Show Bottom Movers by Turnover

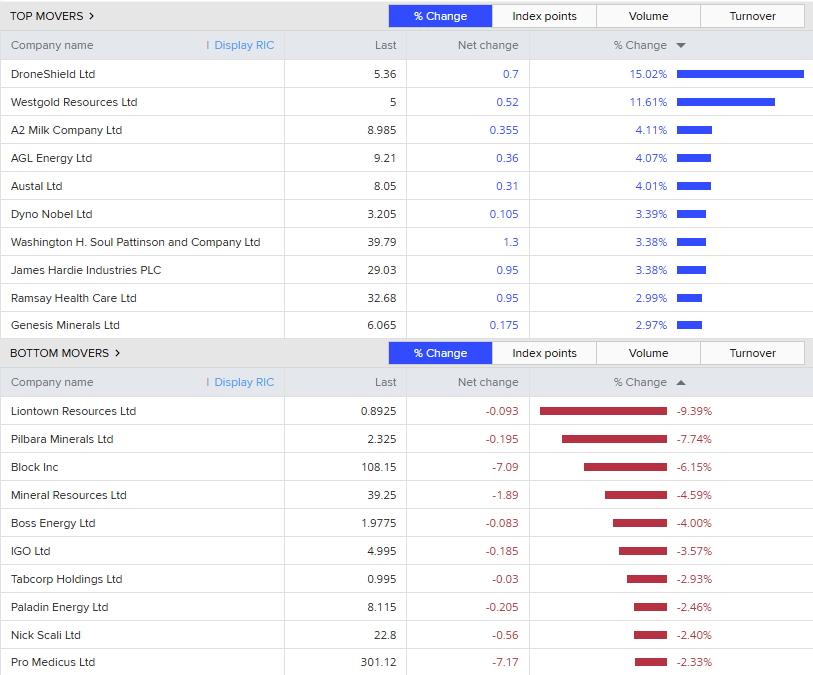click(752, 353)
